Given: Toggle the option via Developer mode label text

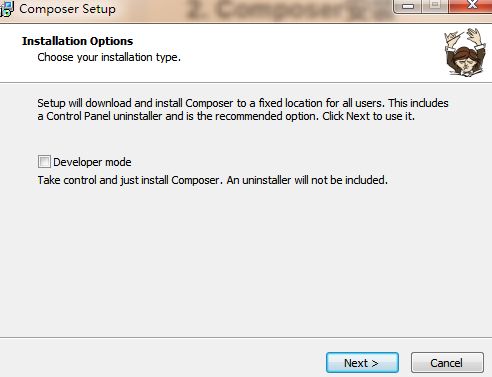Looking at the screenshot, I should pos(92,162).
